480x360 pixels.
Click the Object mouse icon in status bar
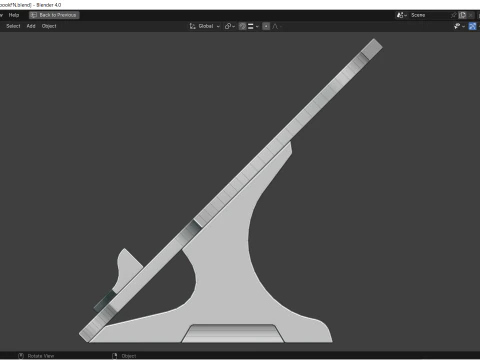[115, 356]
